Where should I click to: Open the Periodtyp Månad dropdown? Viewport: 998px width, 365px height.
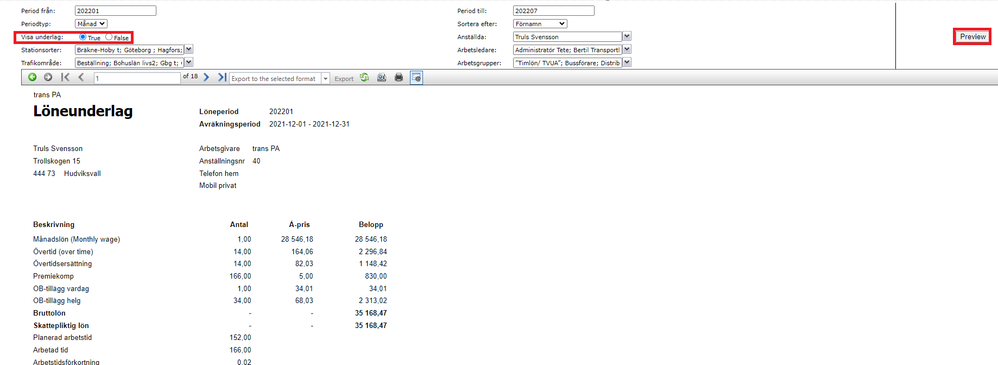[x=91, y=24]
